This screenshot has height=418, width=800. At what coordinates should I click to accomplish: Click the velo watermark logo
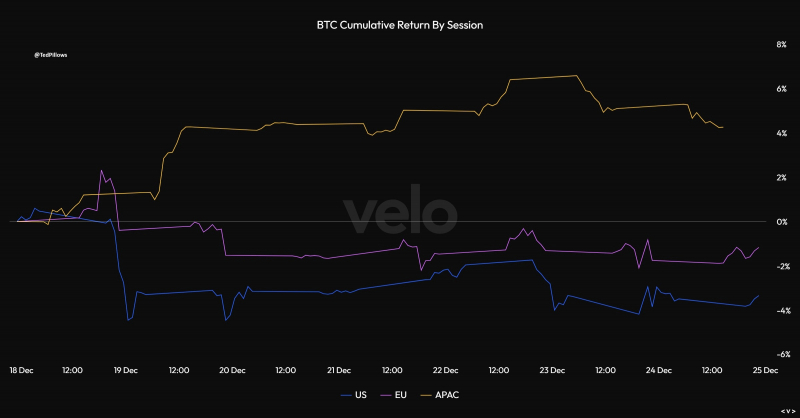400,210
